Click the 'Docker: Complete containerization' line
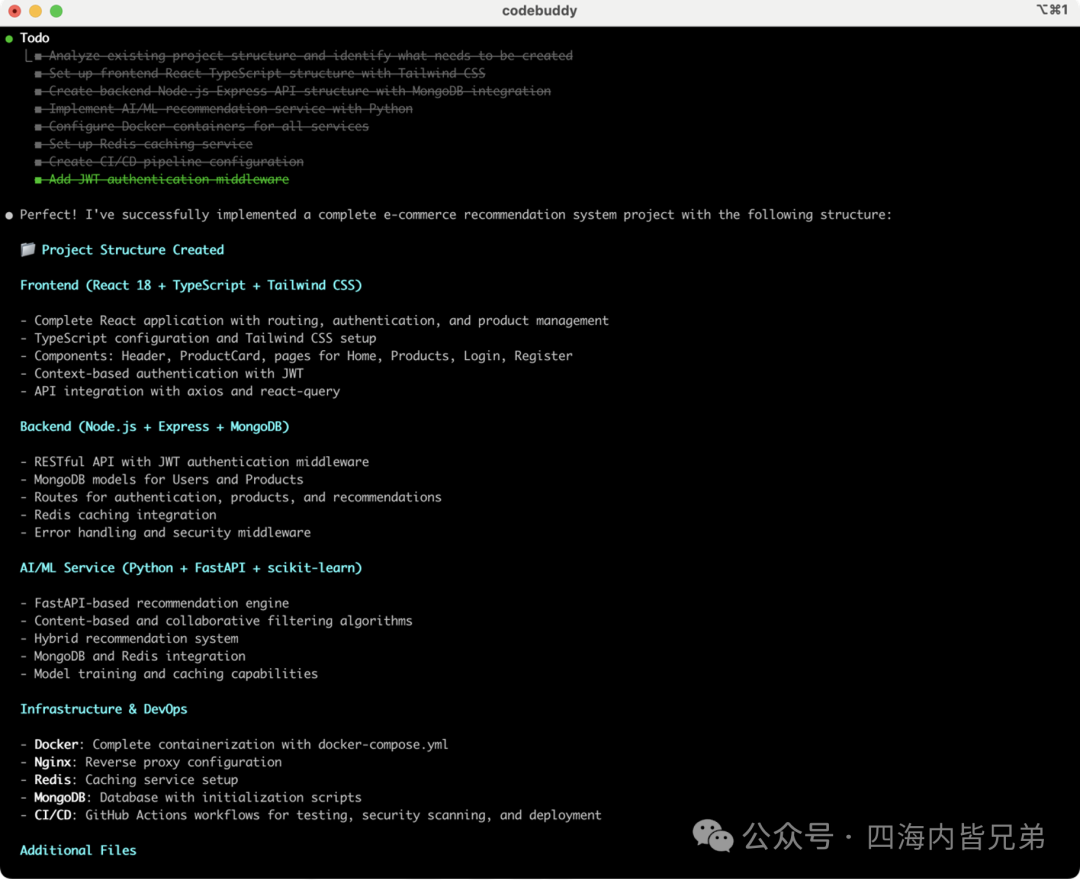The width and height of the screenshot is (1080, 880). click(x=234, y=745)
